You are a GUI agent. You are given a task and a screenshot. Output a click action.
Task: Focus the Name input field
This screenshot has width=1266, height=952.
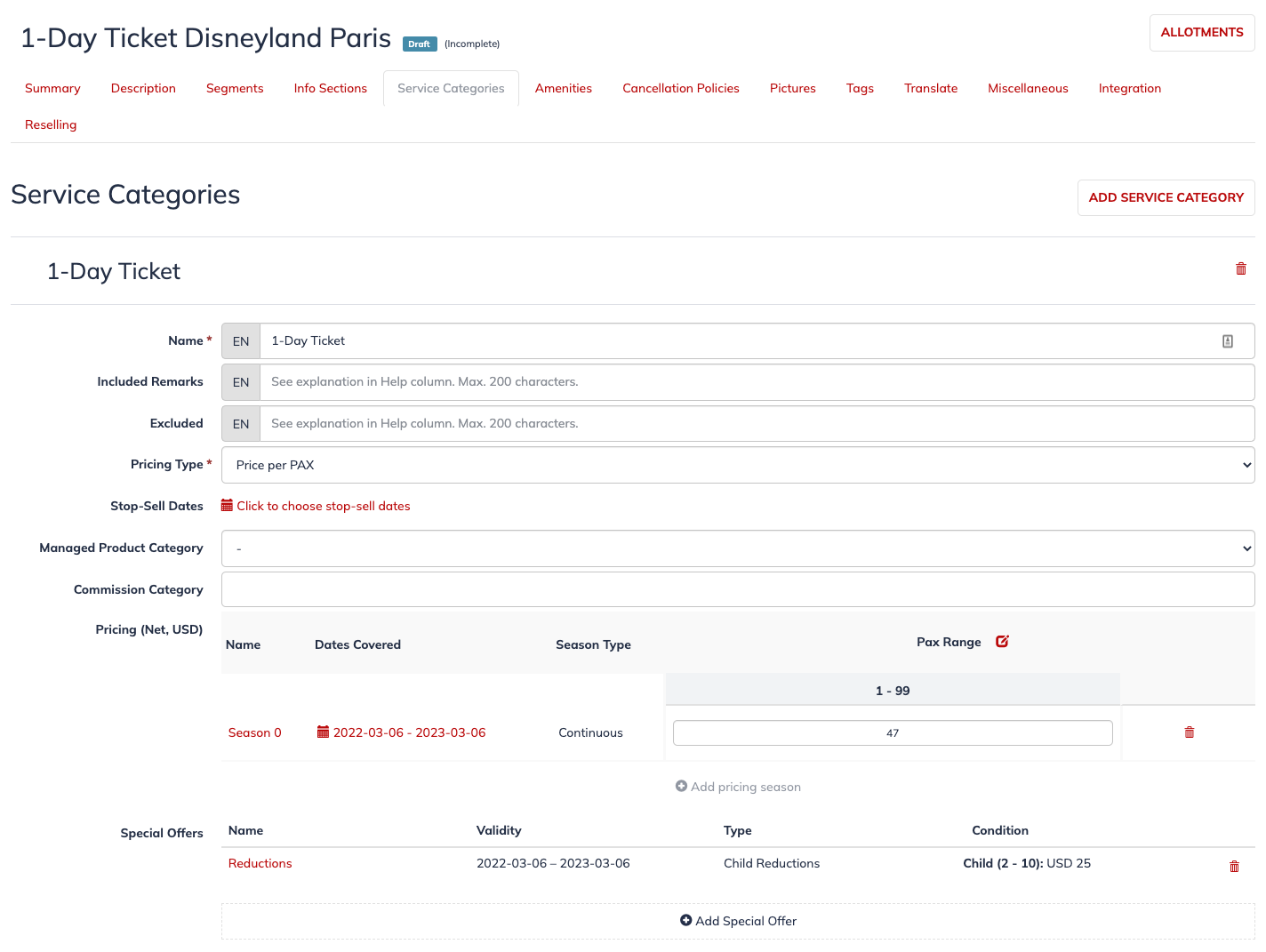(757, 341)
